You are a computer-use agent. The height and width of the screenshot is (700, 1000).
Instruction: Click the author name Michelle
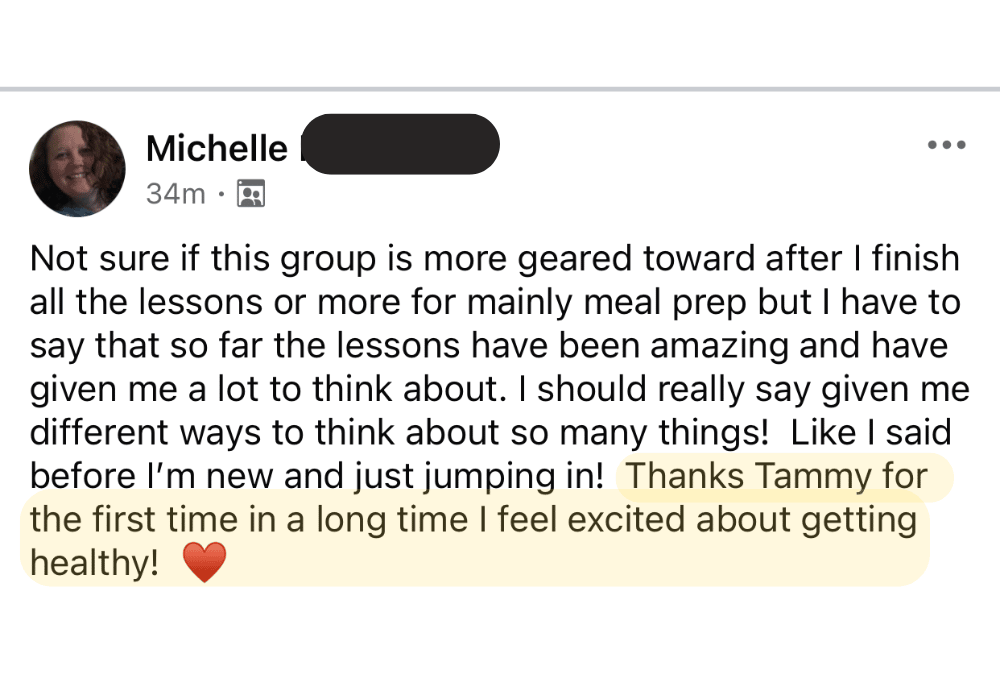pyautogui.click(x=217, y=149)
